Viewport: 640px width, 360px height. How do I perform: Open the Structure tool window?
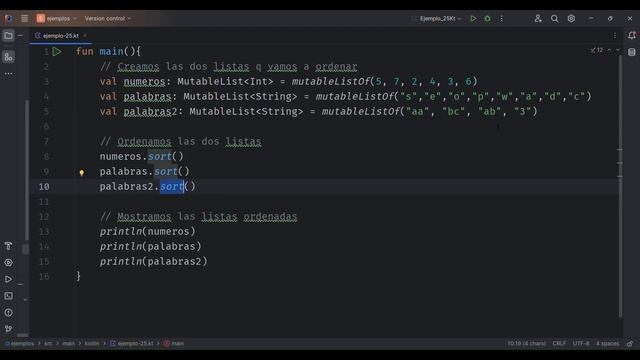pos(8,57)
